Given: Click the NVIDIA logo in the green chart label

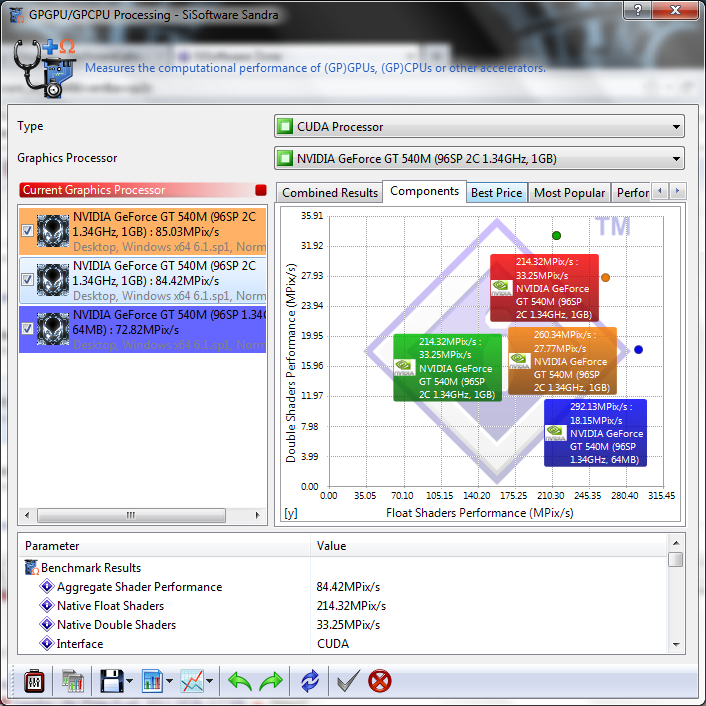Looking at the screenshot, I should (x=404, y=367).
